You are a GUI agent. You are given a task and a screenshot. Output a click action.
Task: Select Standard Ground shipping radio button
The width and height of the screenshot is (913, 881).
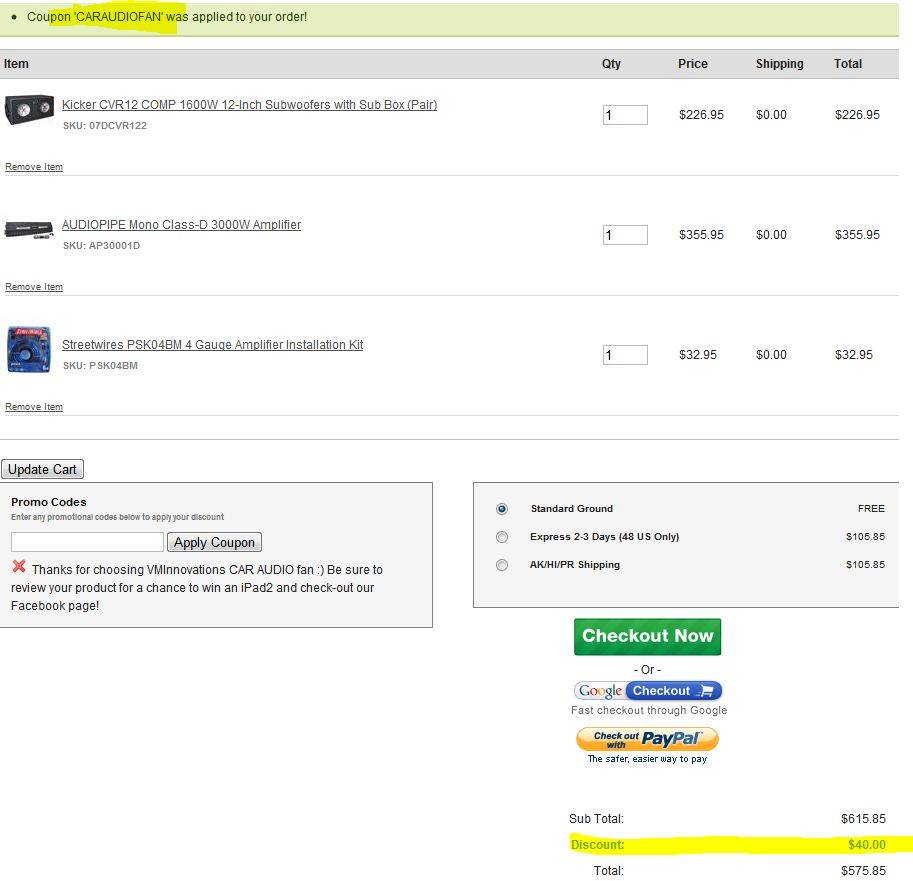click(x=501, y=509)
